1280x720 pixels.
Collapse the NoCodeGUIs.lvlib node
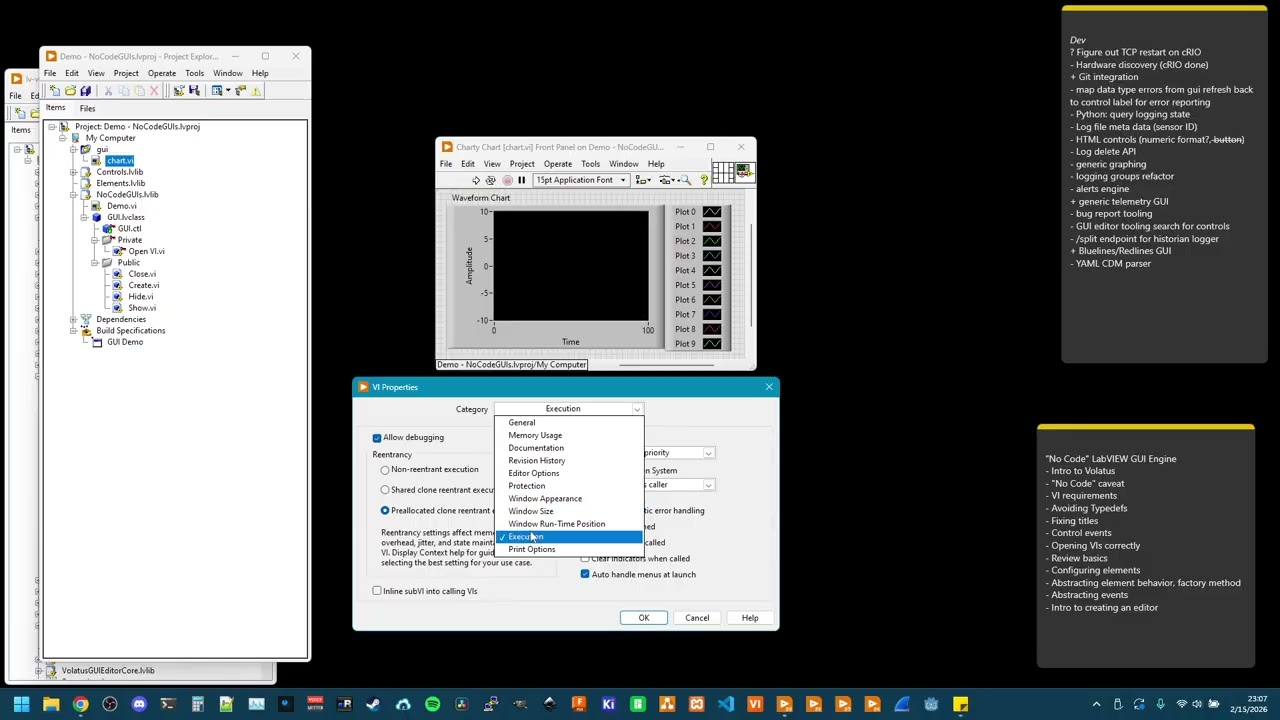click(73, 195)
